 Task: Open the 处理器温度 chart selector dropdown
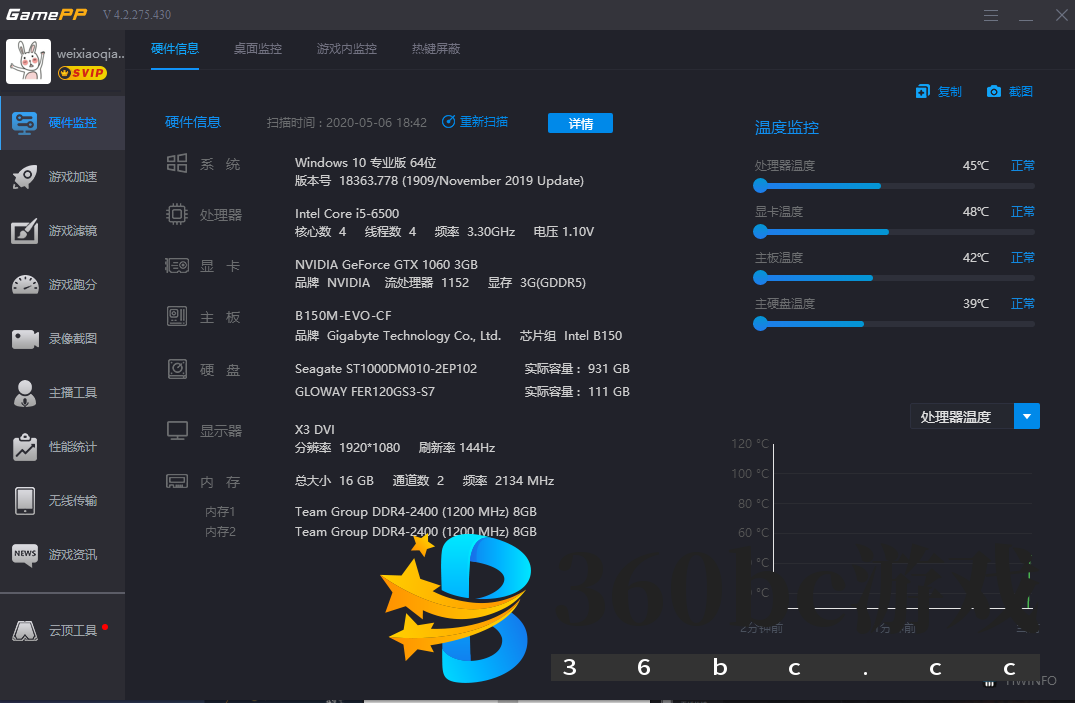coord(1026,416)
